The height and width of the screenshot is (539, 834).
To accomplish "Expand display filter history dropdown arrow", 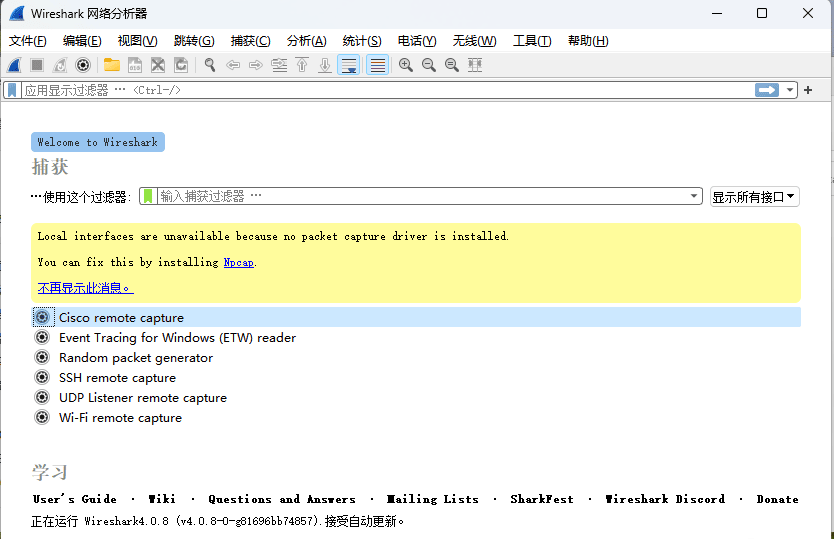I will (790, 90).
